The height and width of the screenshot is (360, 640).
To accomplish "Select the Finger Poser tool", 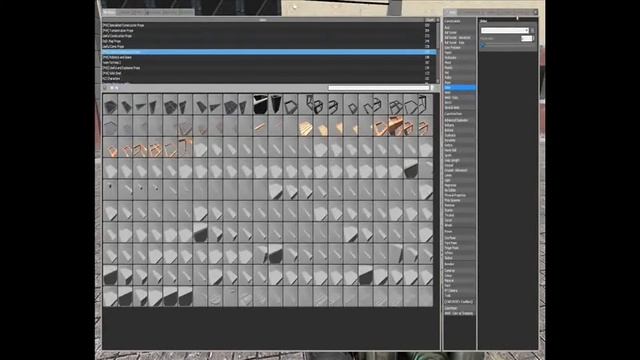I will [x=460, y=248].
